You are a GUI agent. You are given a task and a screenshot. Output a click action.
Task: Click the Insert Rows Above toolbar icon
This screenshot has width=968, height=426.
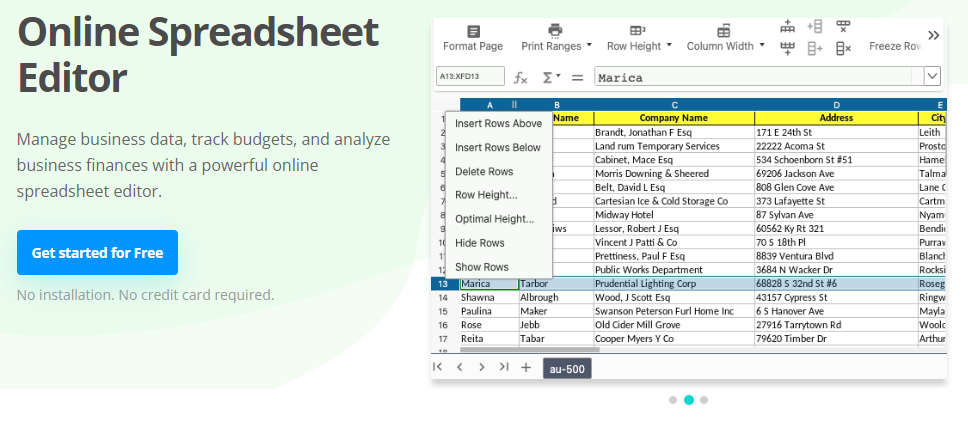pyautogui.click(x=787, y=27)
